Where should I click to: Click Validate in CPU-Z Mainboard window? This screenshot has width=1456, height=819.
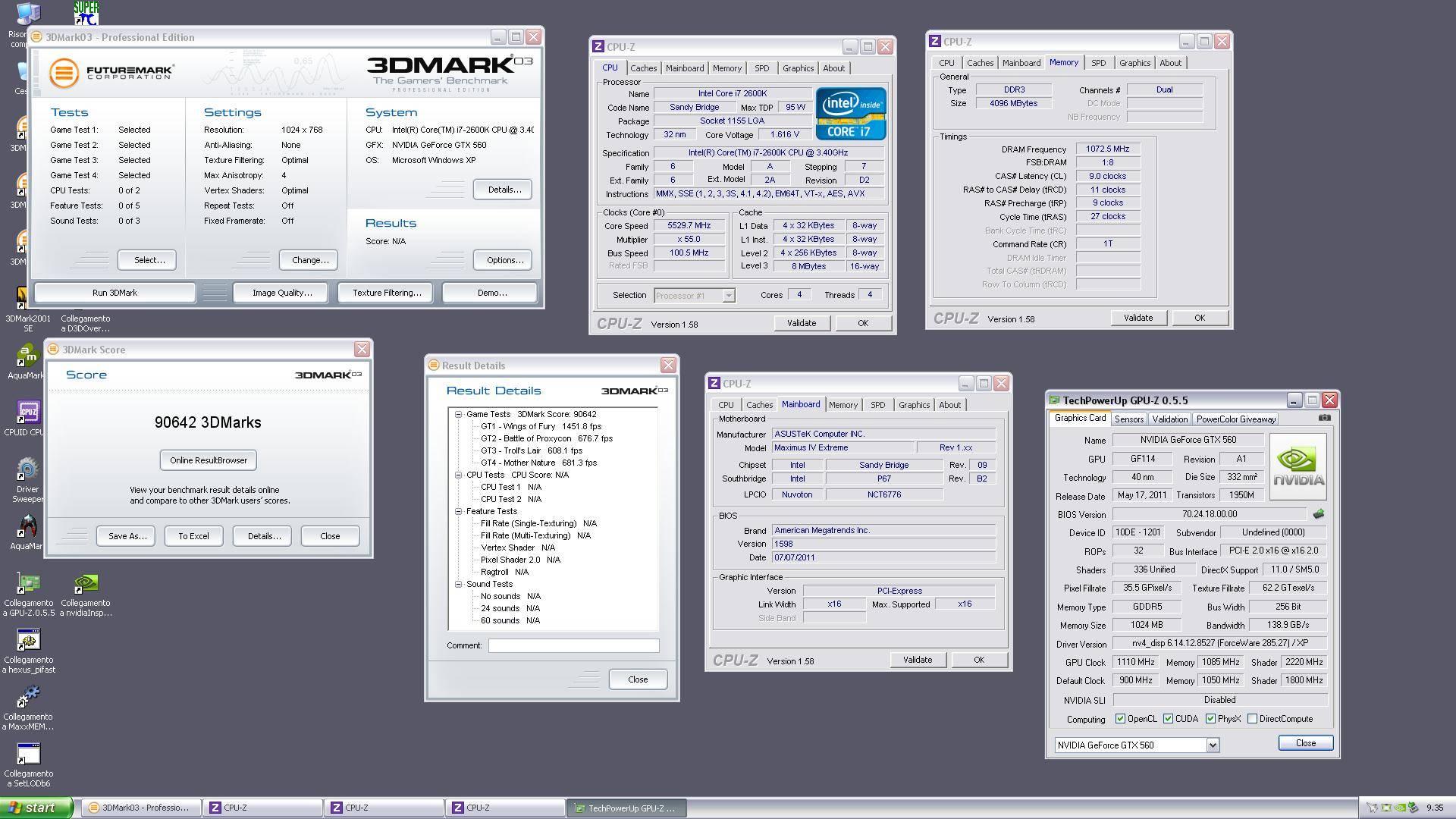tap(918, 661)
